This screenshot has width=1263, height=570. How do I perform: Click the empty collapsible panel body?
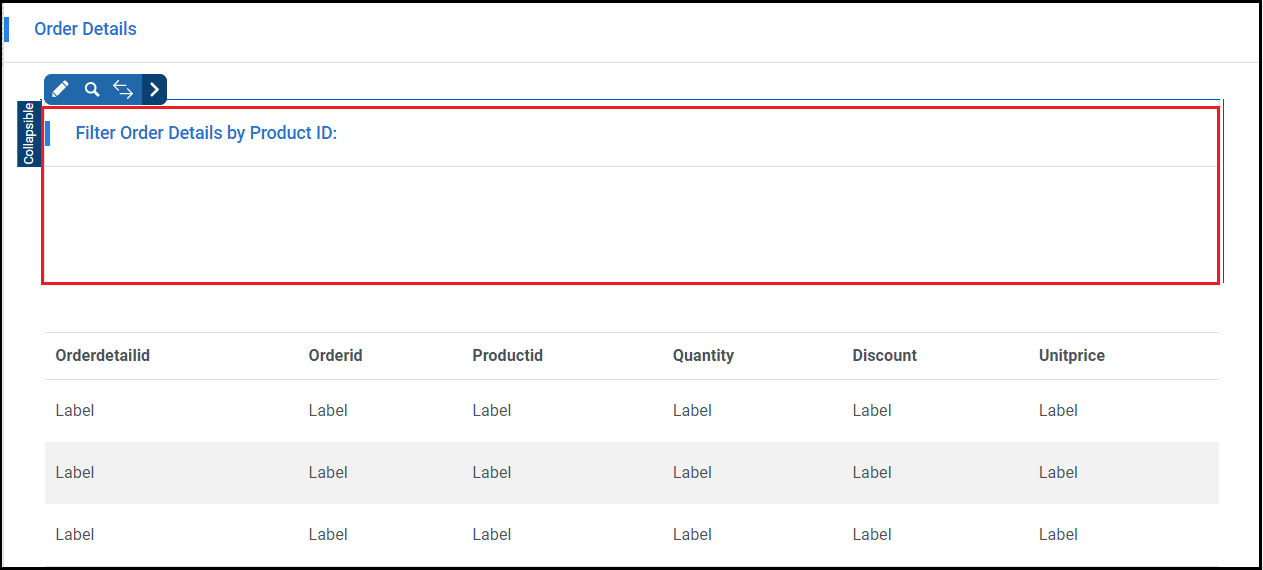coord(630,224)
